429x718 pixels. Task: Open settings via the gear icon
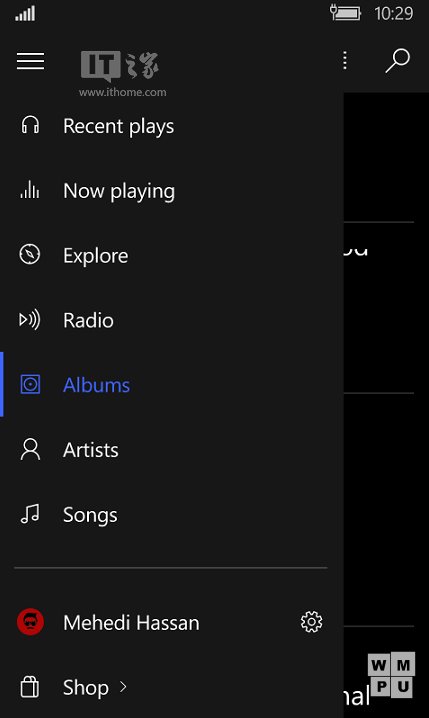[311, 622]
